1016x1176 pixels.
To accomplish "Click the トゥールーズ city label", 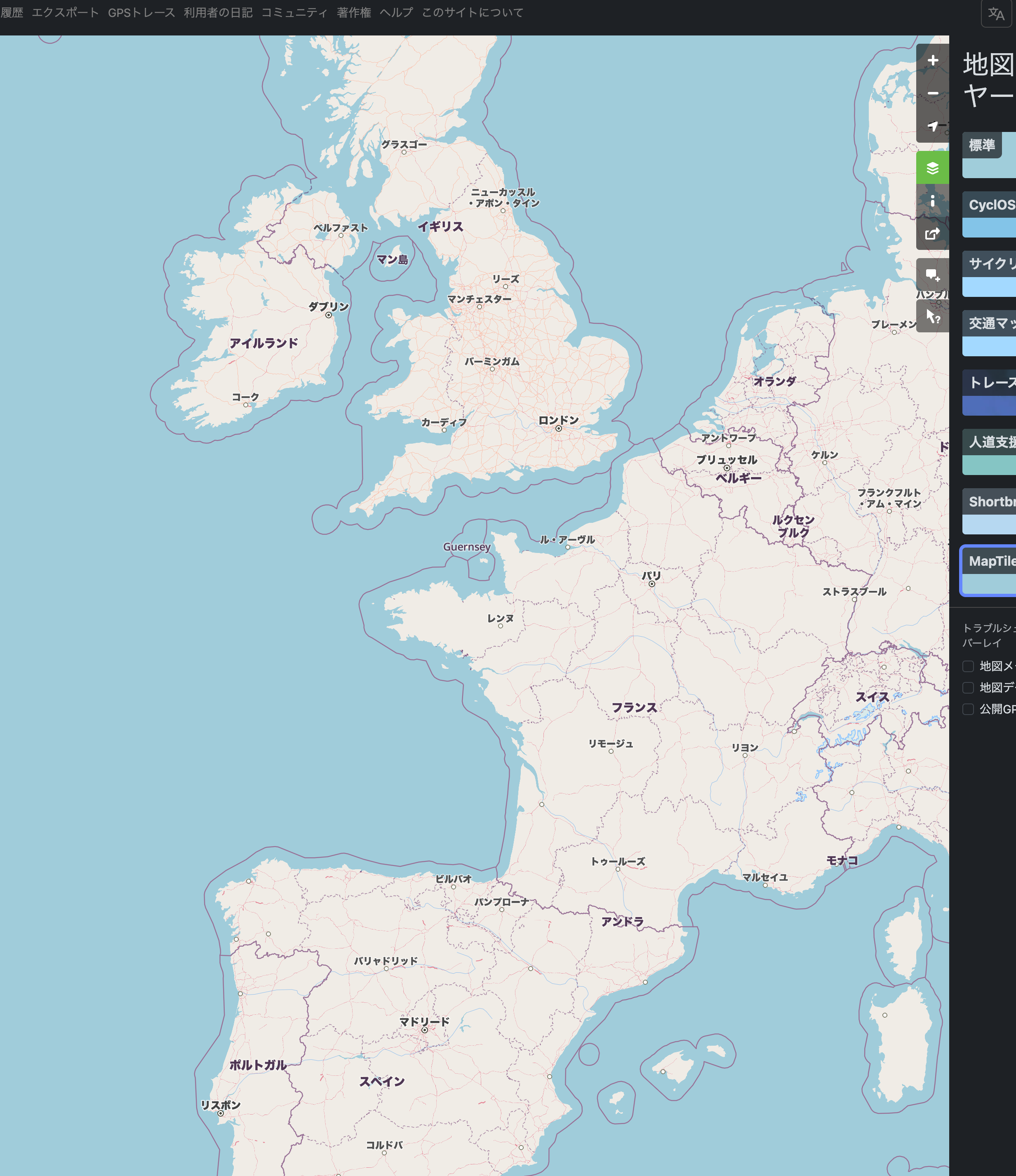I will coord(618,861).
